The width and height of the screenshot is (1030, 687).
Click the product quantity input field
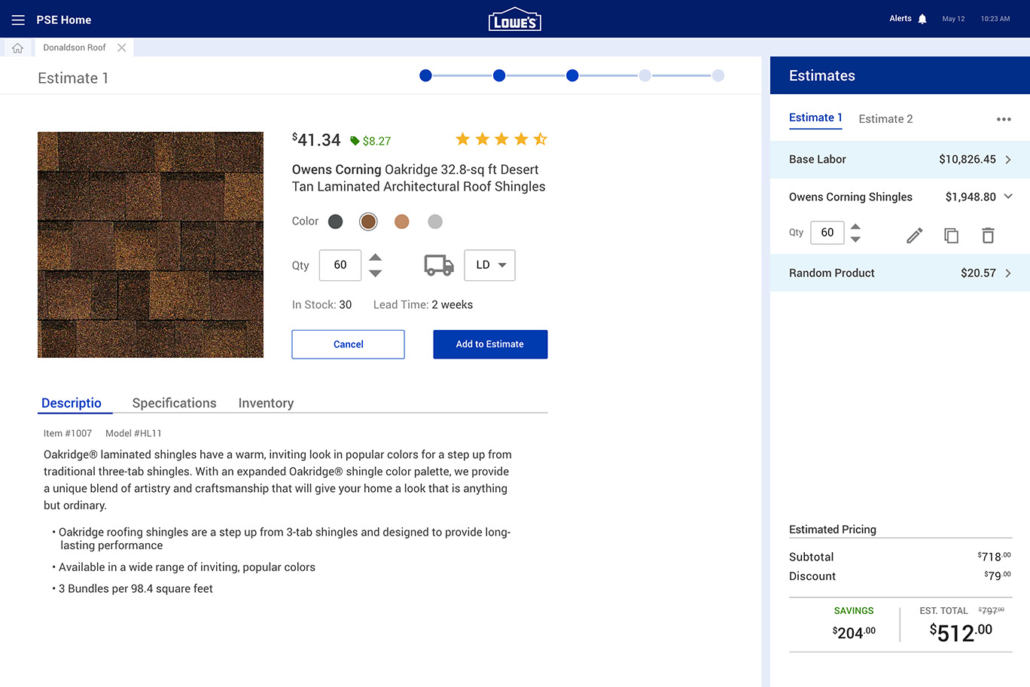point(340,265)
